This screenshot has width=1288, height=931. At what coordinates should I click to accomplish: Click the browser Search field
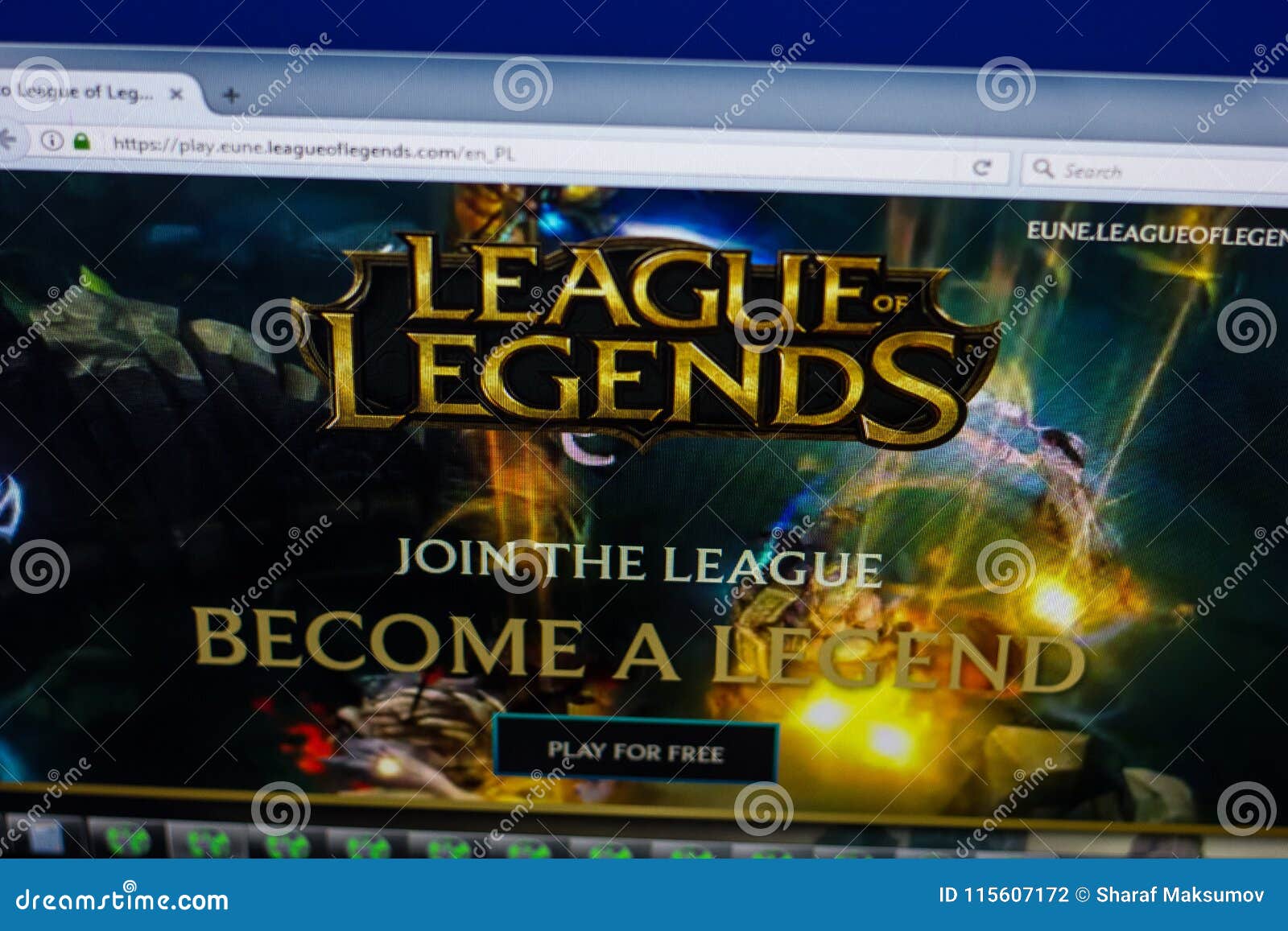(x=1156, y=171)
